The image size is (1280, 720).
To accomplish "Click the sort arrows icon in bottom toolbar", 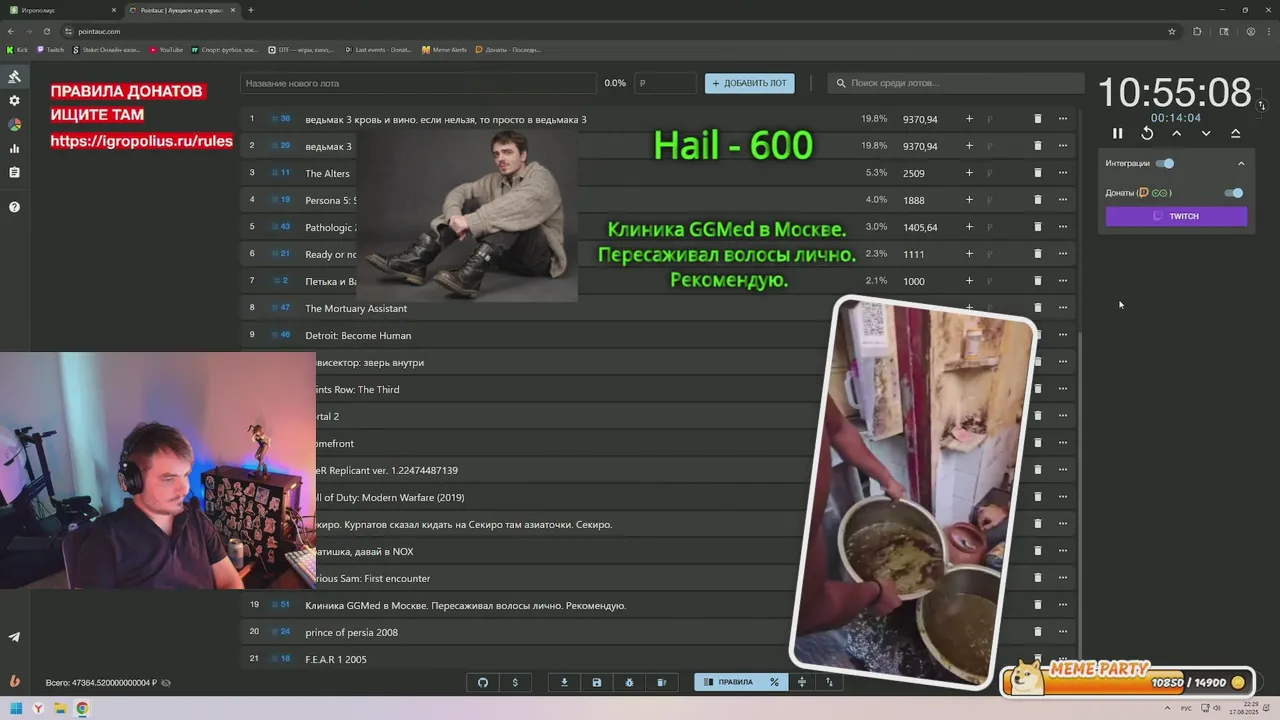I will pyautogui.click(x=829, y=682).
